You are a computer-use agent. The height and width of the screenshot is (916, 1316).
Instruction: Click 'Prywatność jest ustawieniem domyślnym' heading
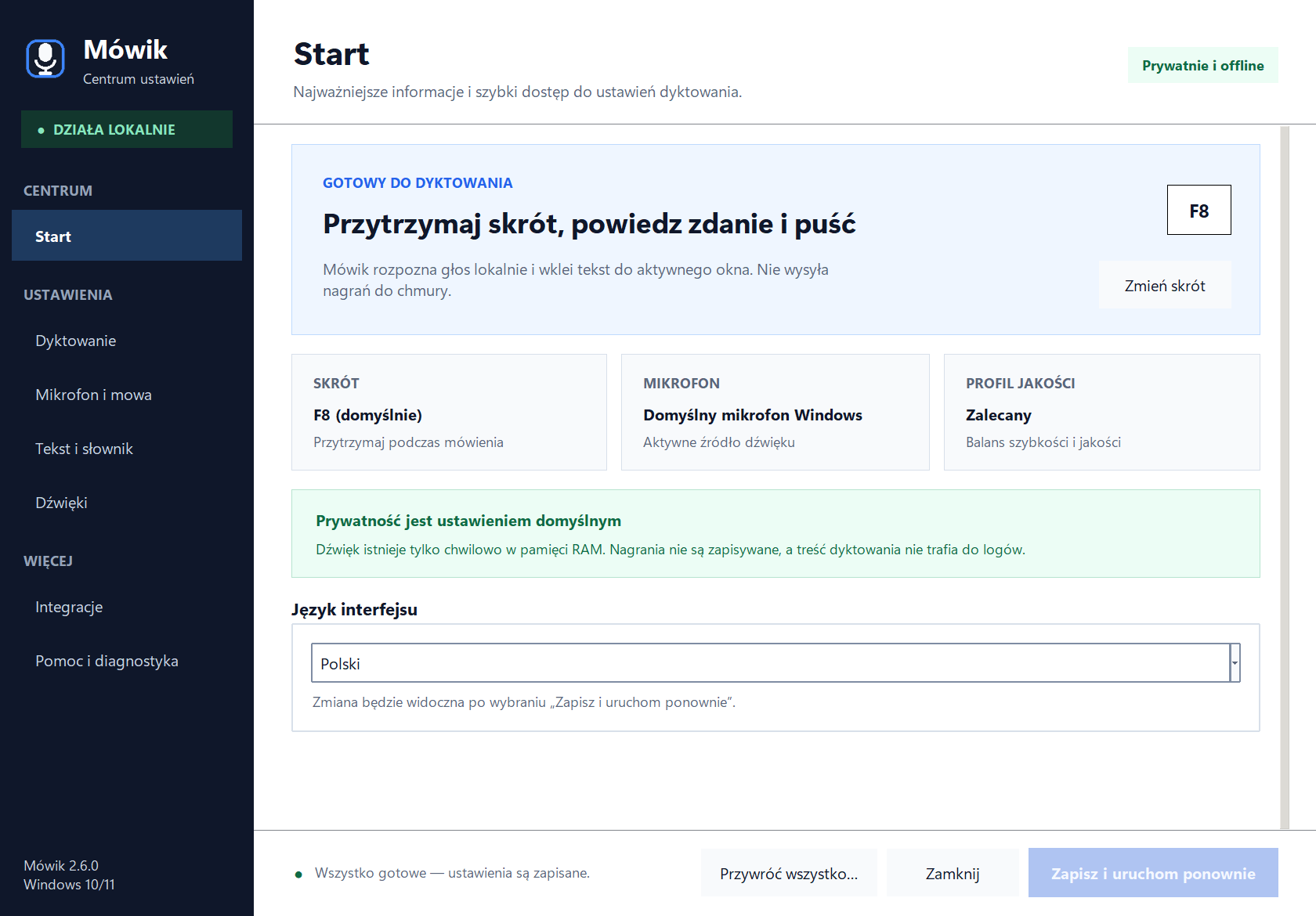pos(468,521)
